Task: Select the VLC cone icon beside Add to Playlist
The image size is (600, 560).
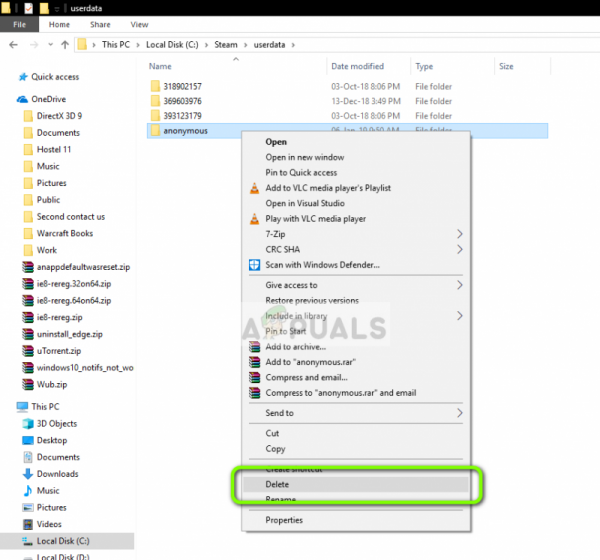Action: pyautogui.click(x=254, y=188)
